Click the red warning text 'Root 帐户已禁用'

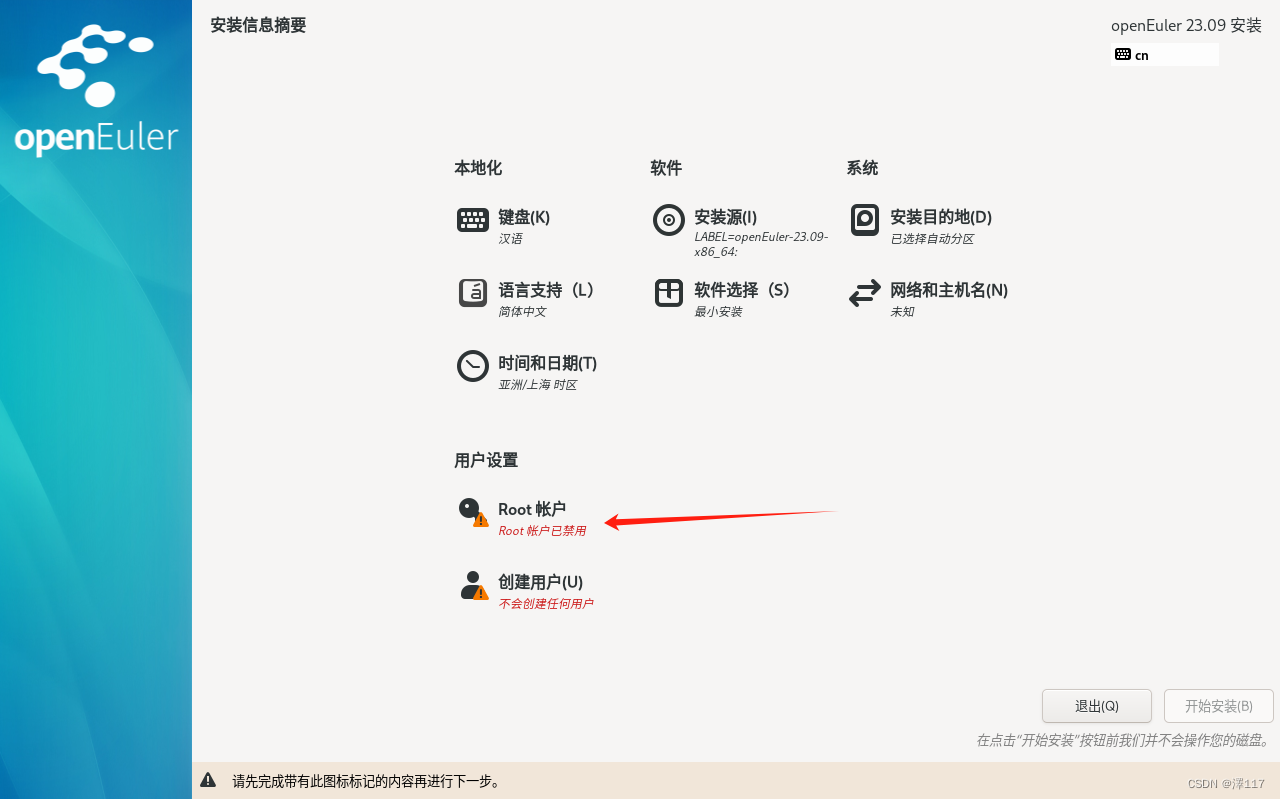pos(542,531)
